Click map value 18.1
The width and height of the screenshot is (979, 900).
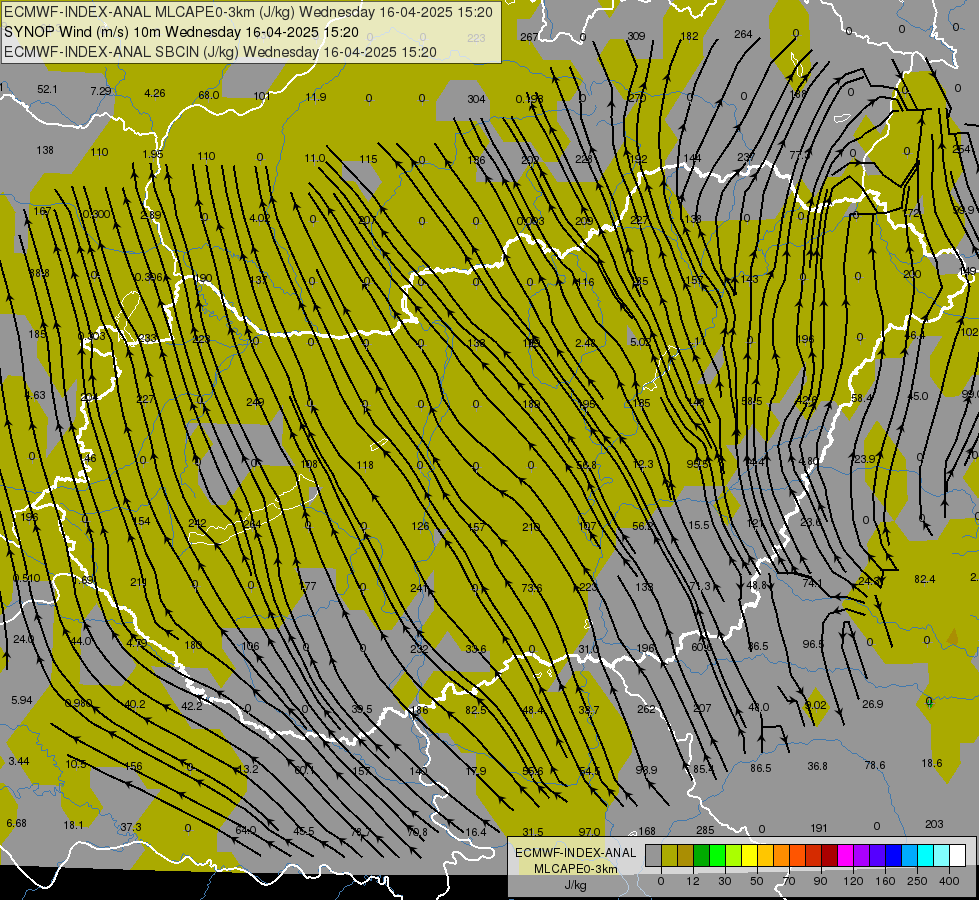point(73,825)
